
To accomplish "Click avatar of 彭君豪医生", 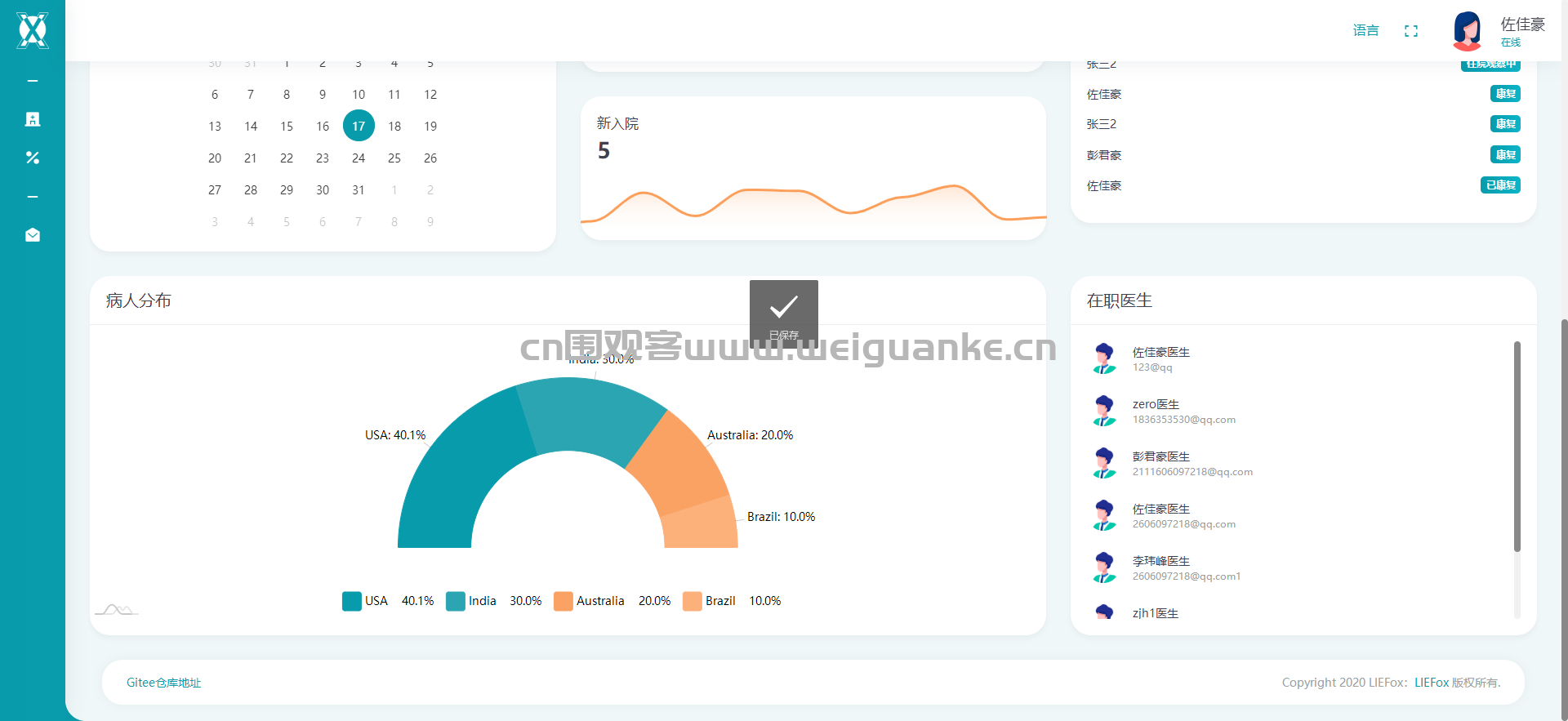I will click(x=1104, y=463).
